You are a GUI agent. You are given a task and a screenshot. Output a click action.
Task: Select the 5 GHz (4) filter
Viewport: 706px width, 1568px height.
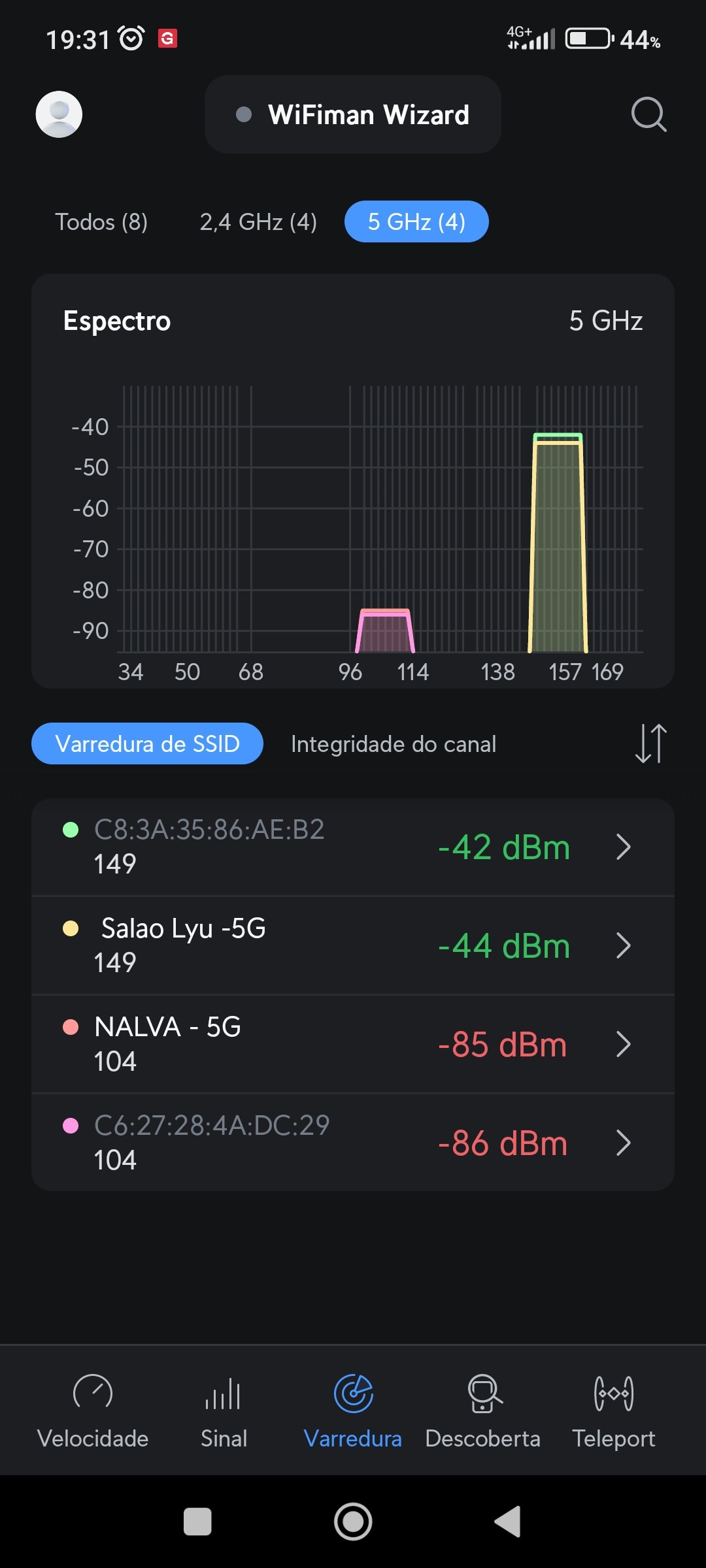[x=416, y=222]
